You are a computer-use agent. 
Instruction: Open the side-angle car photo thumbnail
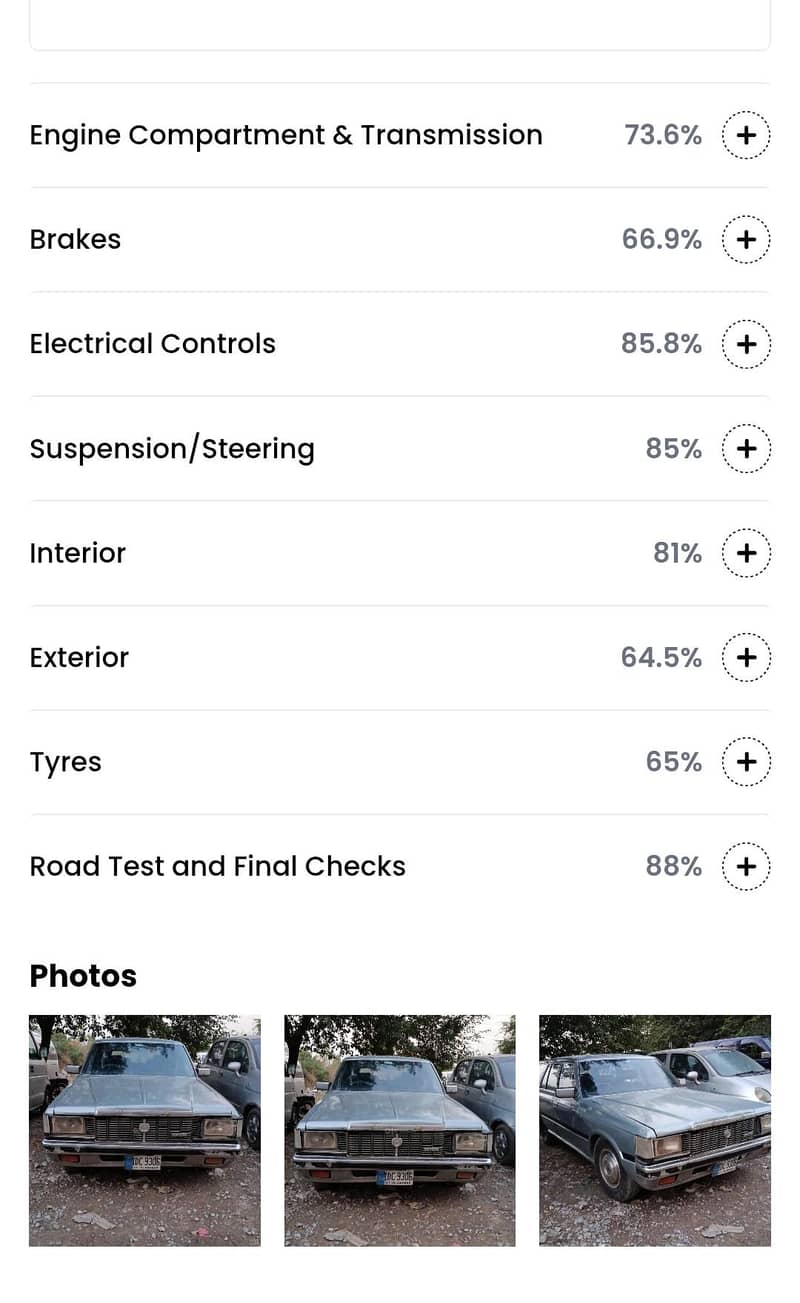coord(655,1130)
